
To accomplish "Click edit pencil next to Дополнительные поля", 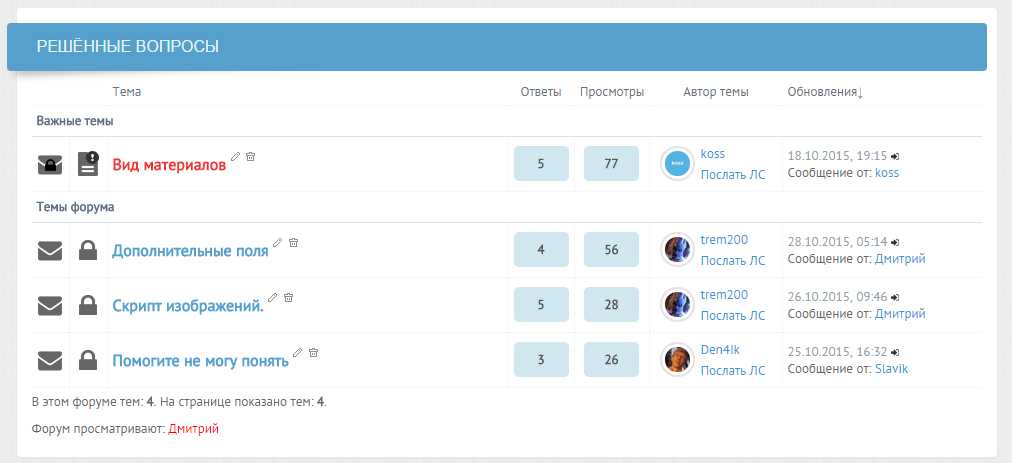I will (278, 243).
